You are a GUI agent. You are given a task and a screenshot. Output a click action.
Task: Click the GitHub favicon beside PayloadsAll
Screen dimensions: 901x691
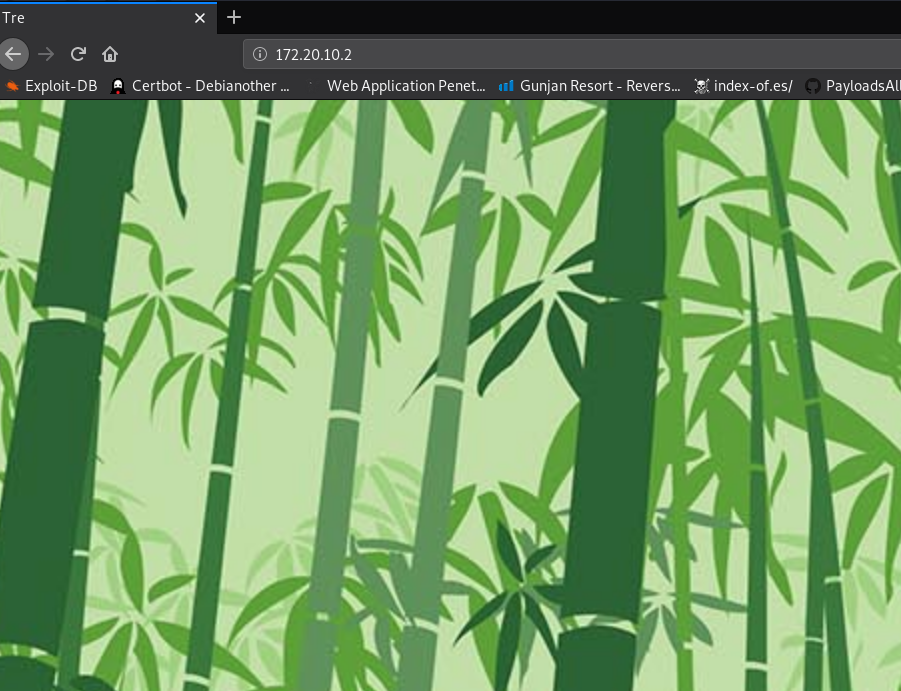[x=813, y=86]
